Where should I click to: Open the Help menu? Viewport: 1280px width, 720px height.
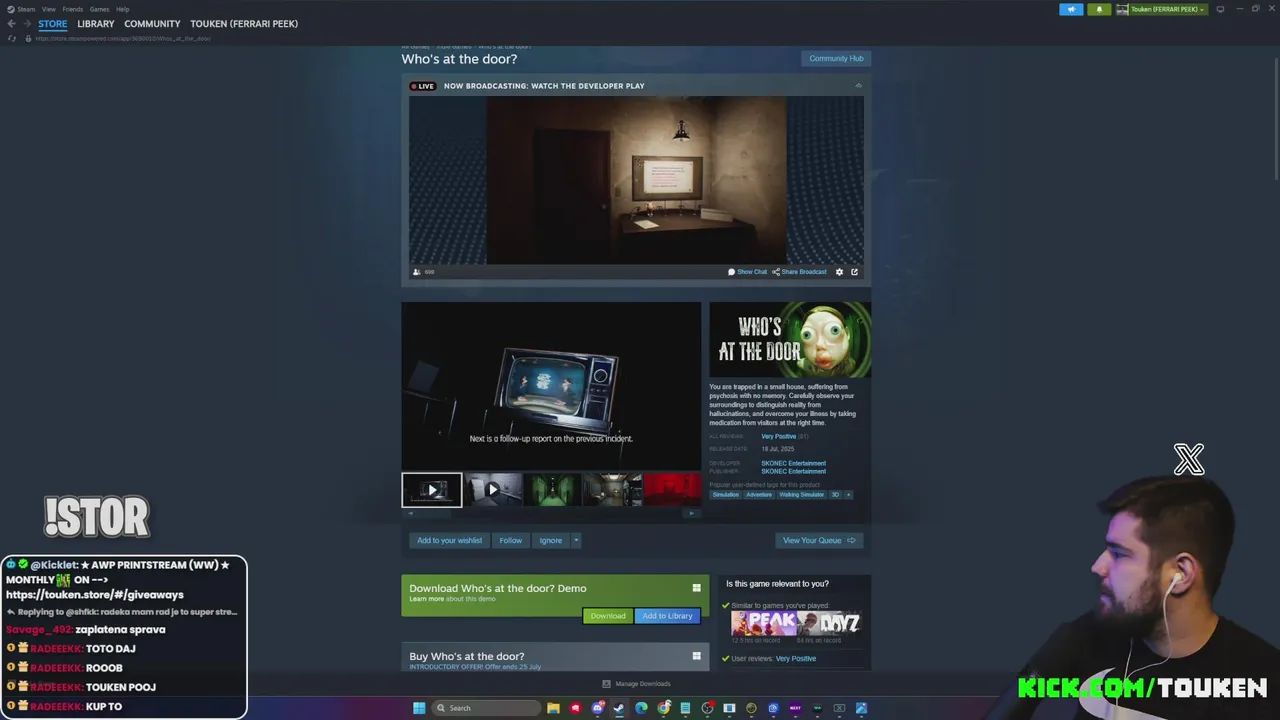tap(122, 9)
